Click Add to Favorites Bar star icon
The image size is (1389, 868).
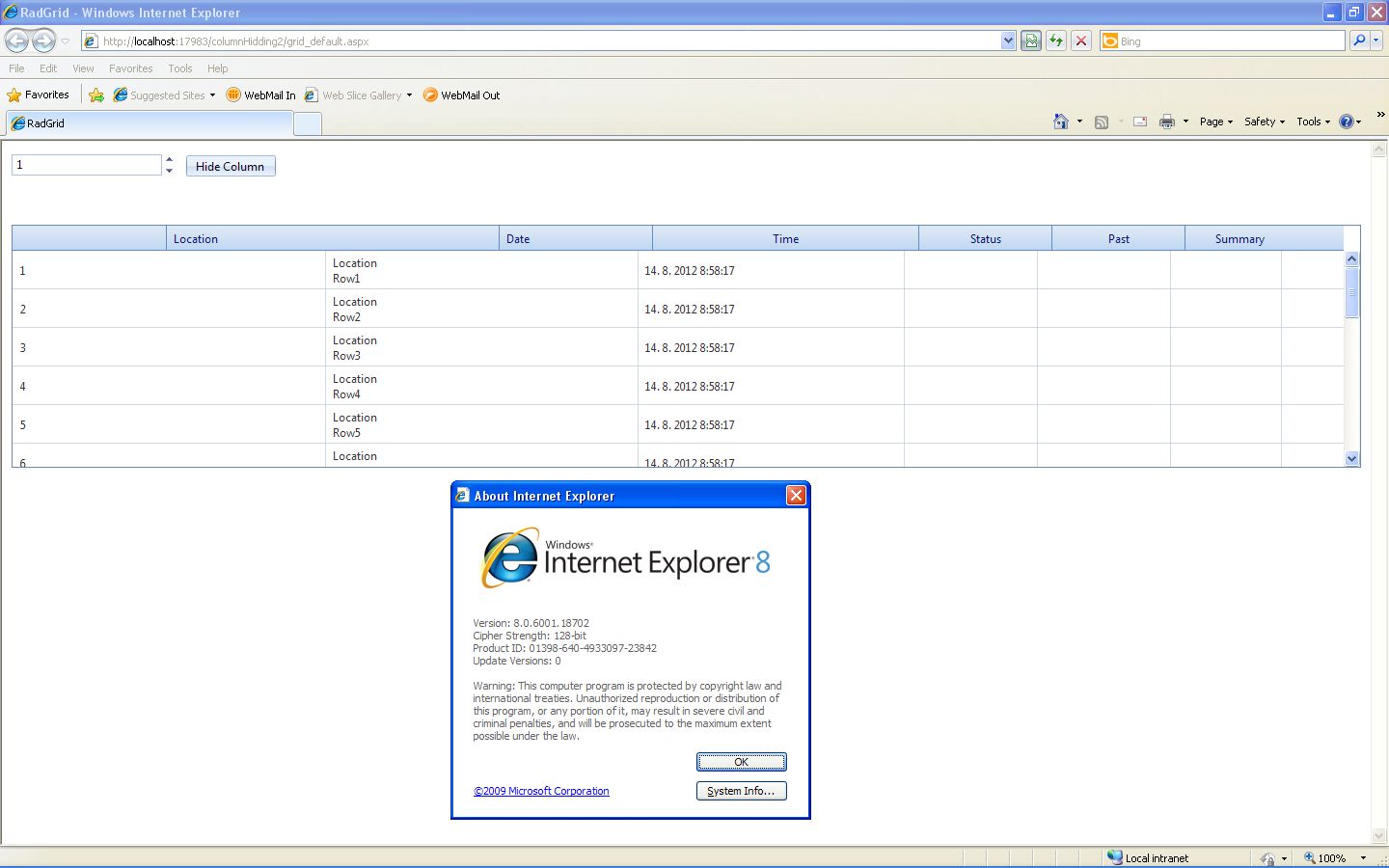96,95
